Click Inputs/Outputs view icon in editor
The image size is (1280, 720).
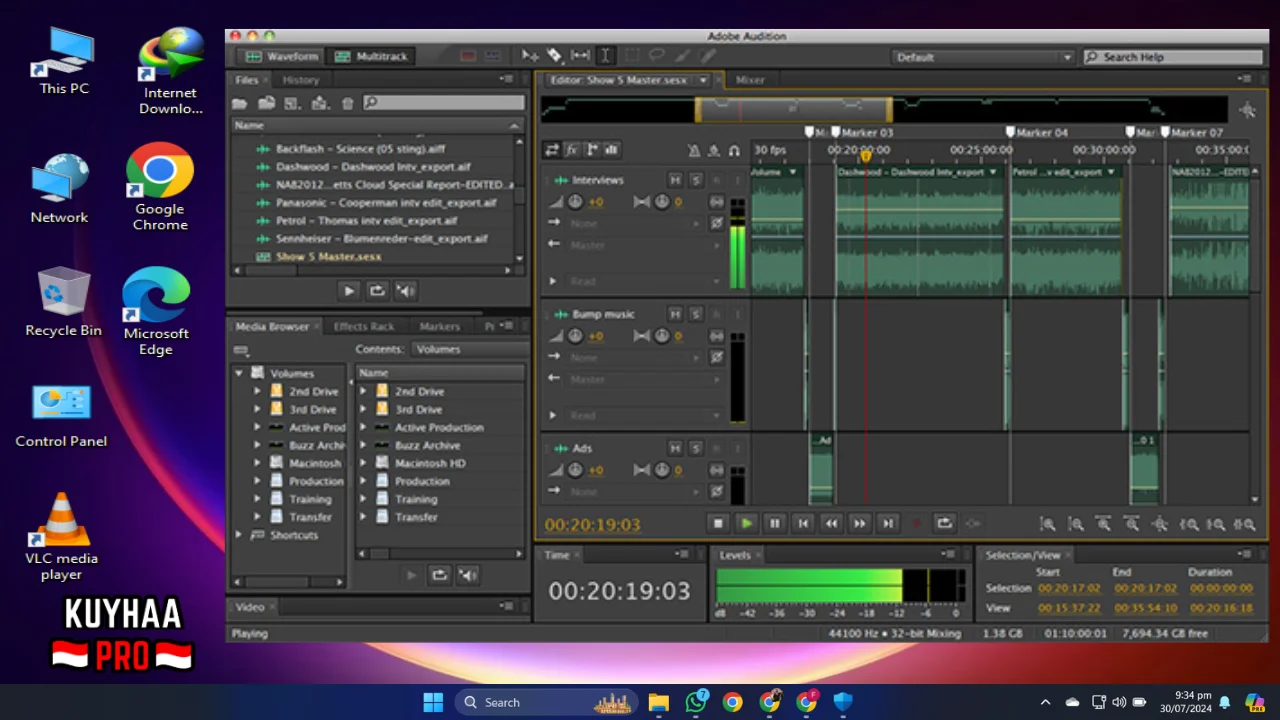click(551, 150)
